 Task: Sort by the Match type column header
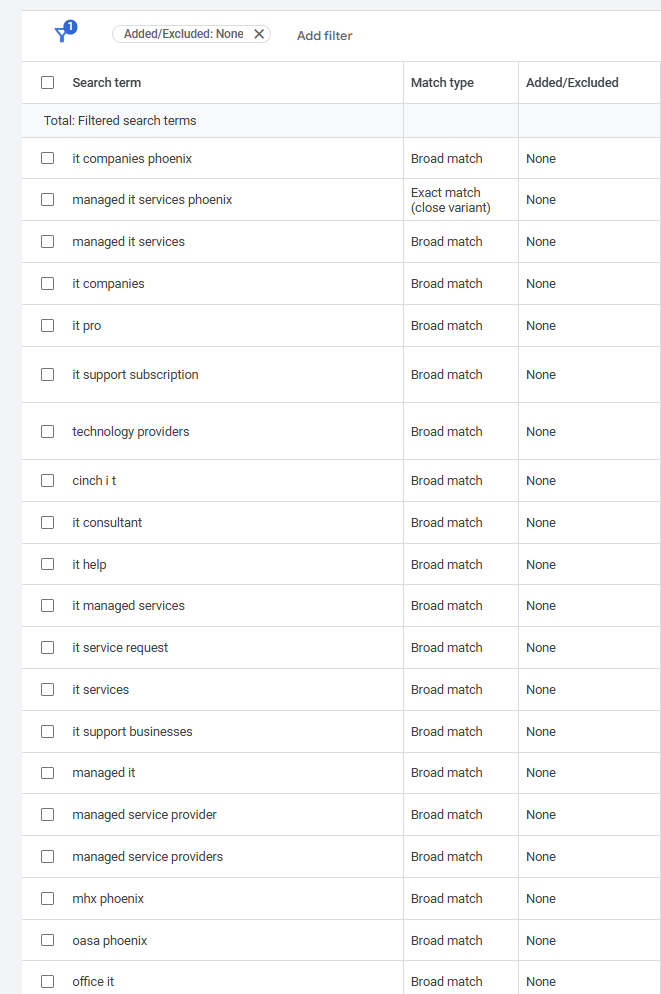click(439, 82)
